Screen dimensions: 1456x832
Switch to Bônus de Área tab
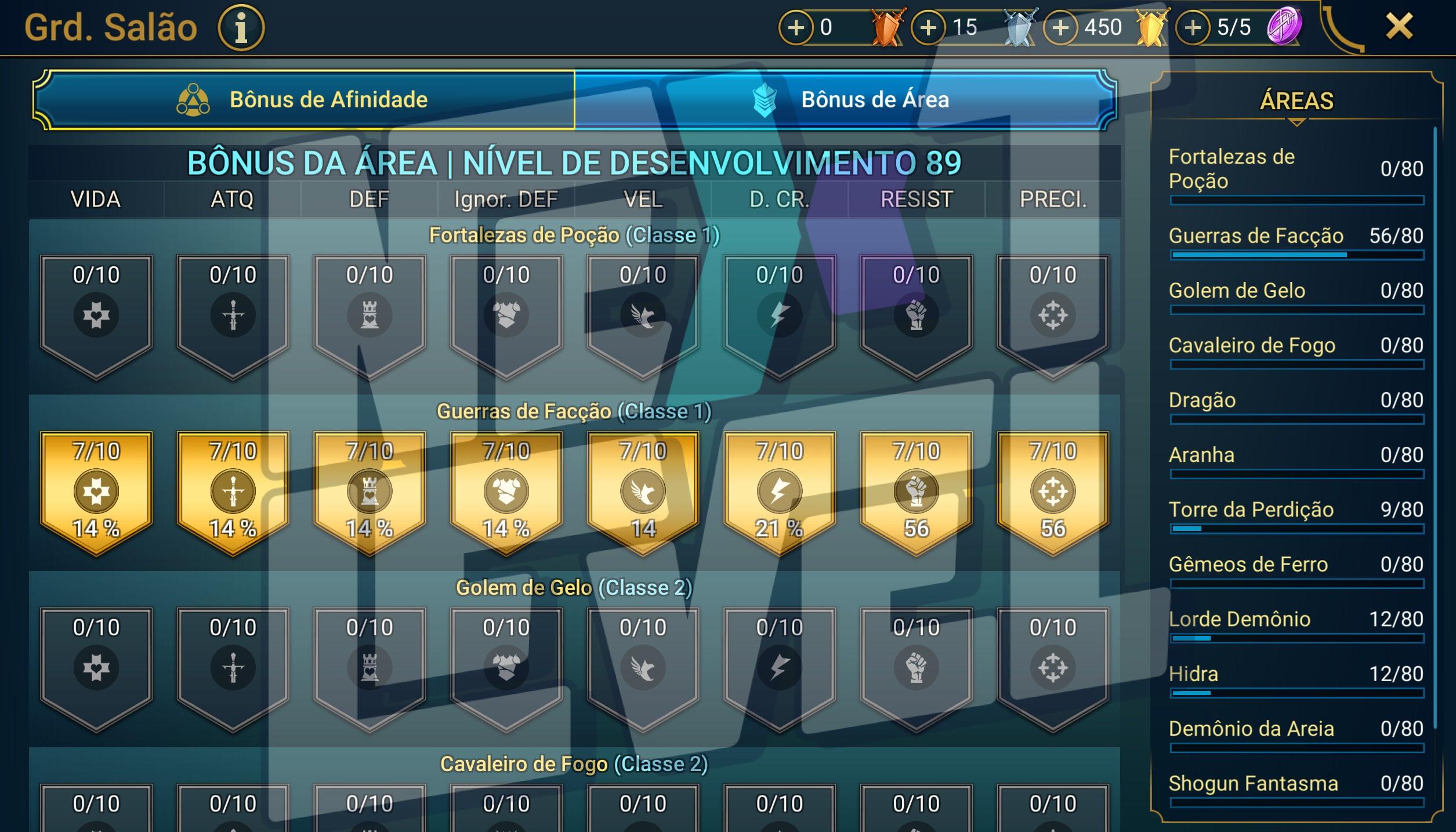tap(846, 100)
